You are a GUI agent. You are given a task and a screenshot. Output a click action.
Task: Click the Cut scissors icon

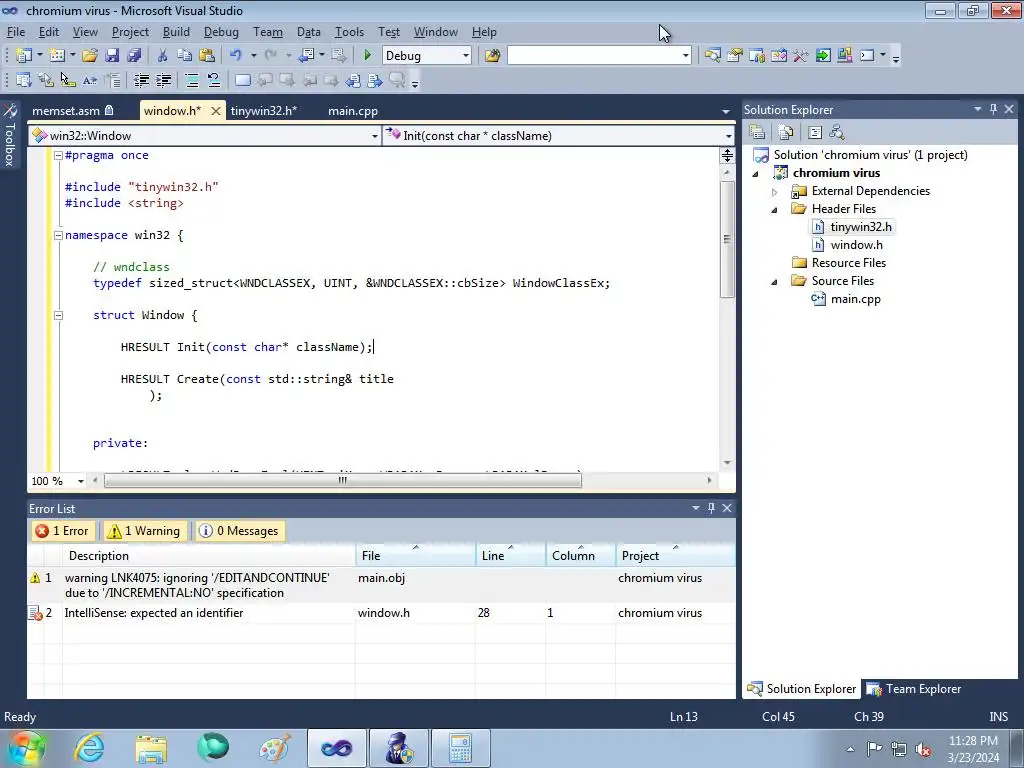tap(163, 56)
